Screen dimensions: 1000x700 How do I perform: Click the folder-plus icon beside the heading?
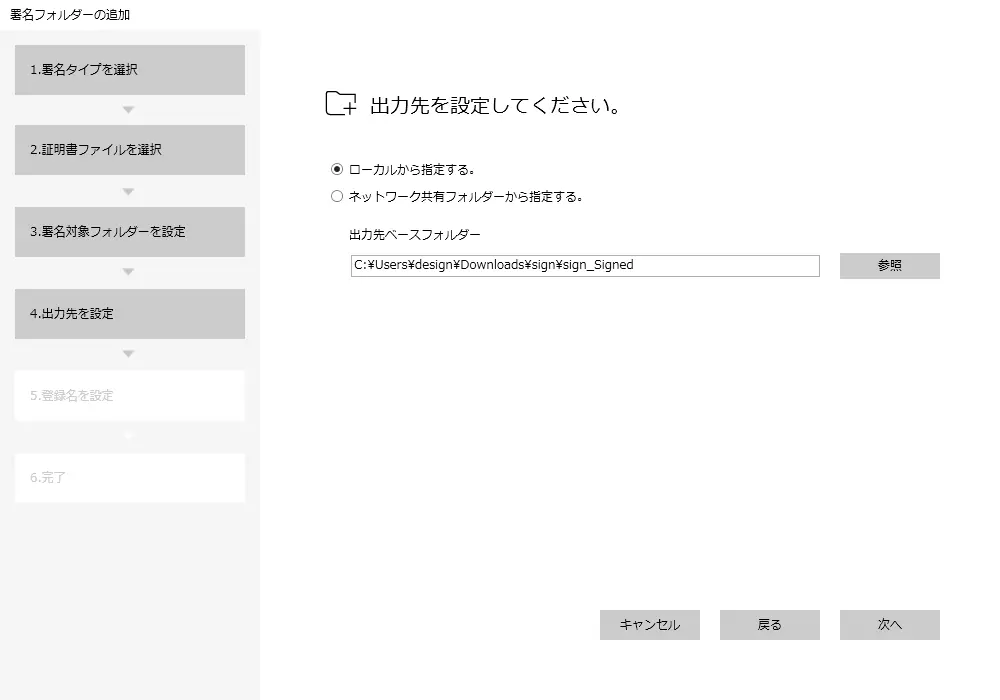pos(341,104)
